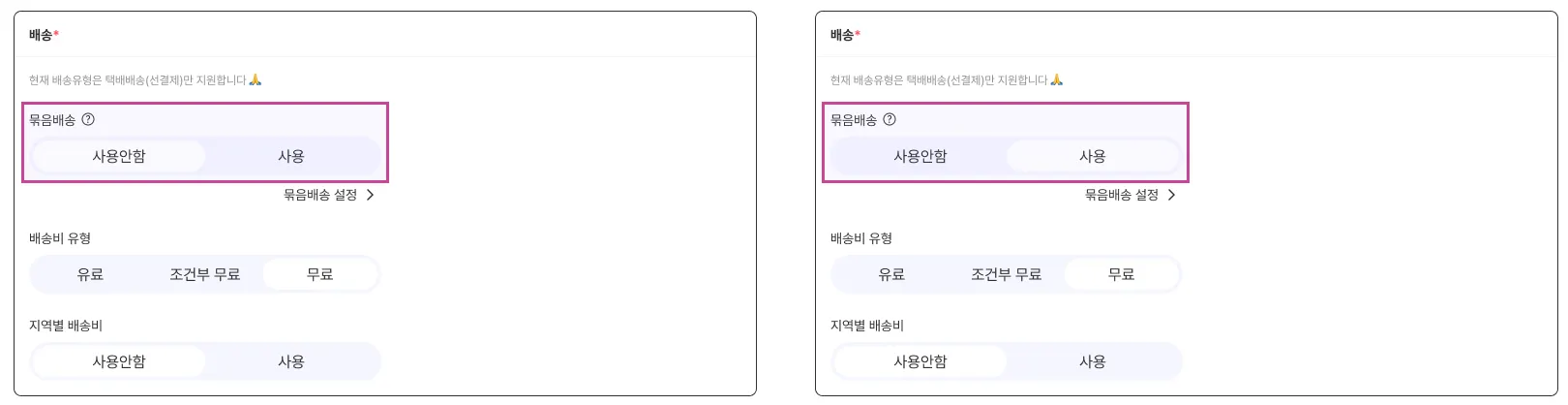This screenshot has width=1568, height=405.
Task: Click the 묶음배송 help icon in right panel
Action: [890, 120]
